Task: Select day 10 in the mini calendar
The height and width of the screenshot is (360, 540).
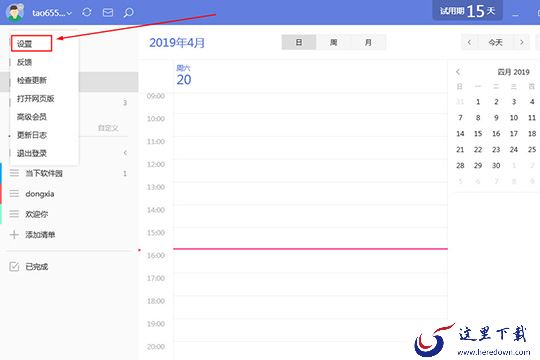Action: pos(514,117)
